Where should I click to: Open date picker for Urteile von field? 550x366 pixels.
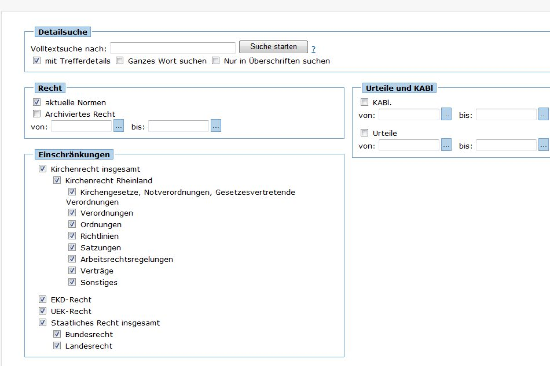(446, 145)
